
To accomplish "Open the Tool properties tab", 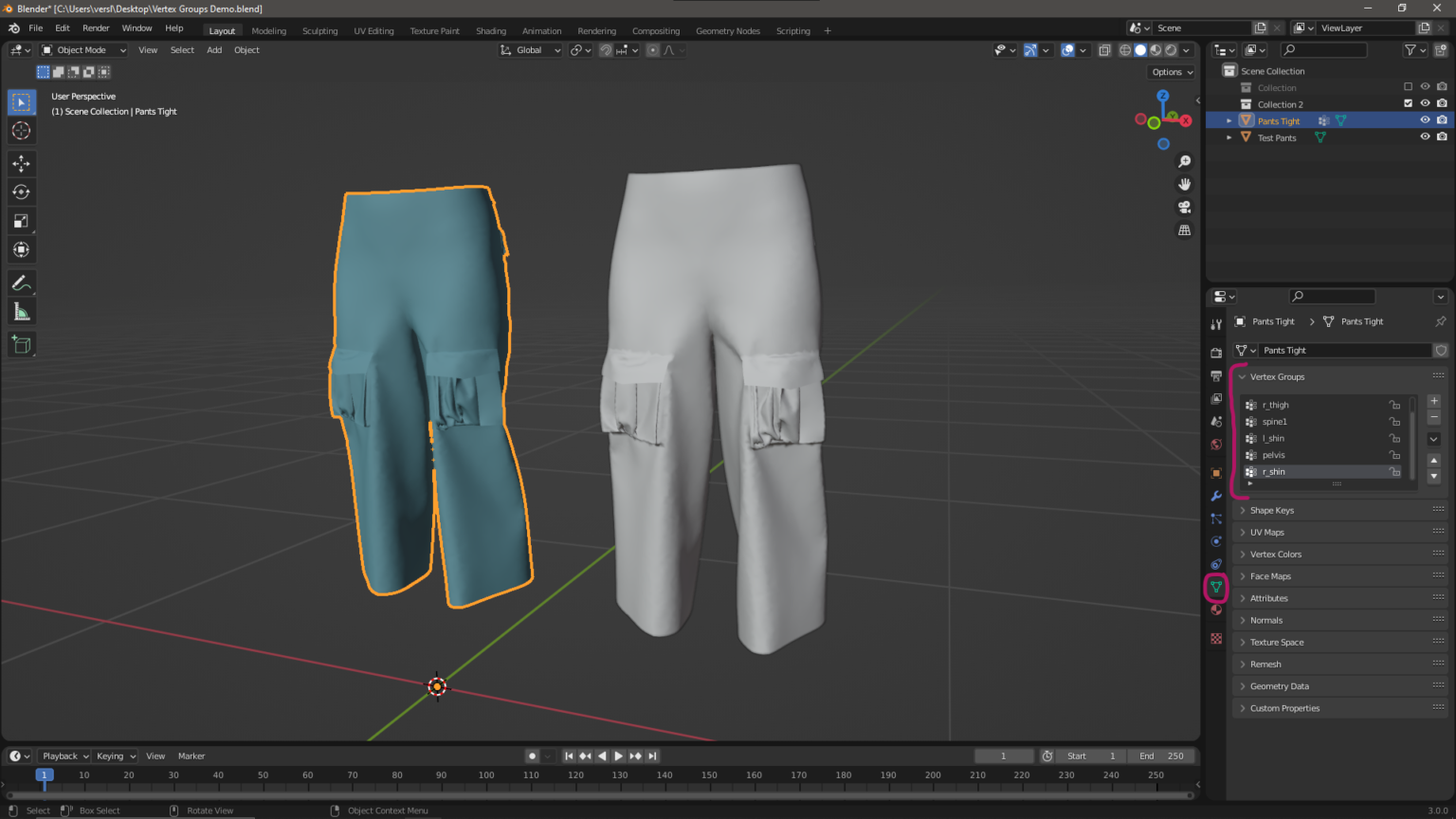I will pyautogui.click(x=1216, y=324).
